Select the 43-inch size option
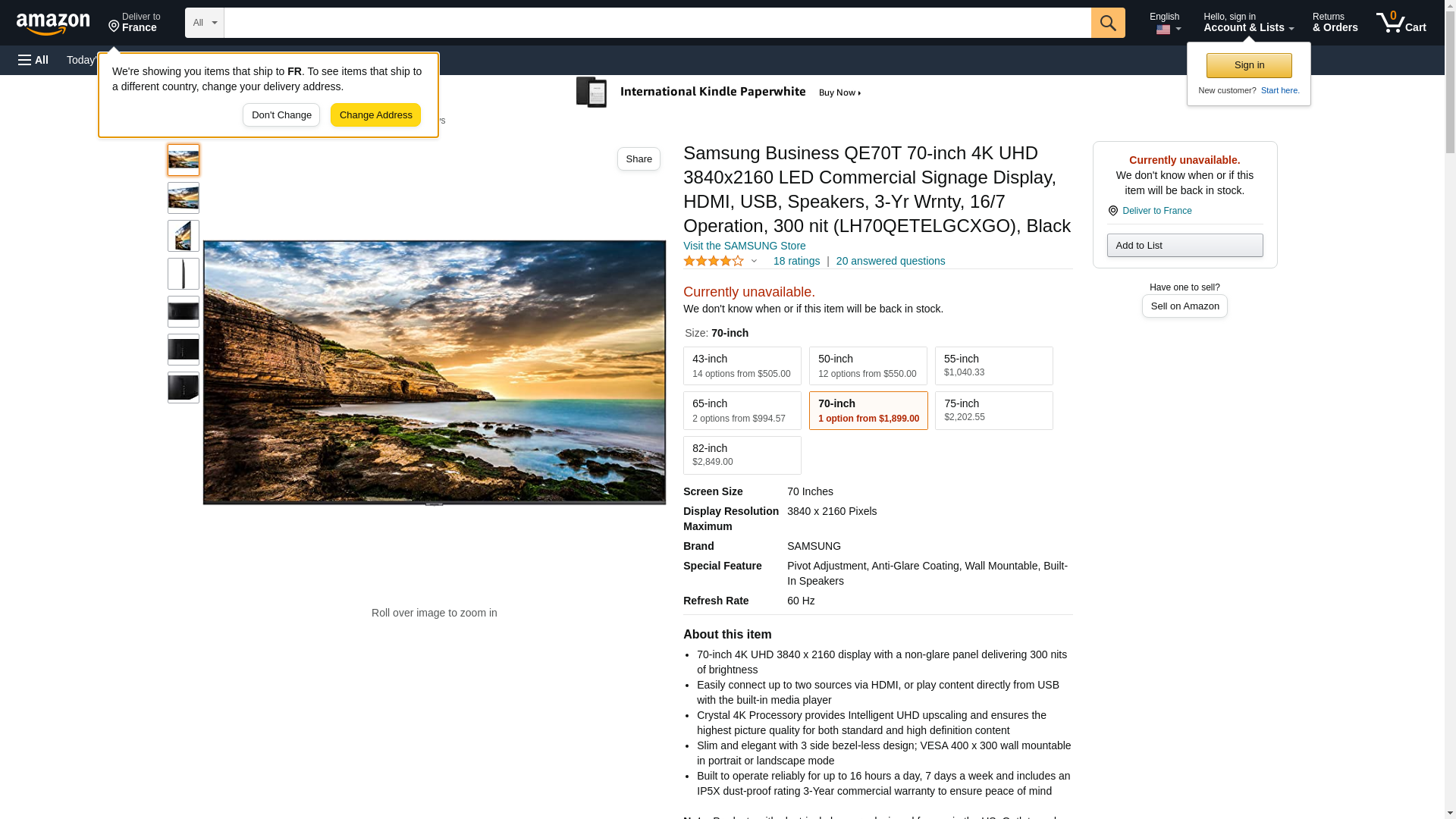This screenshot has height=819, width=1456. pyautogui.click(x=742, y=366)
